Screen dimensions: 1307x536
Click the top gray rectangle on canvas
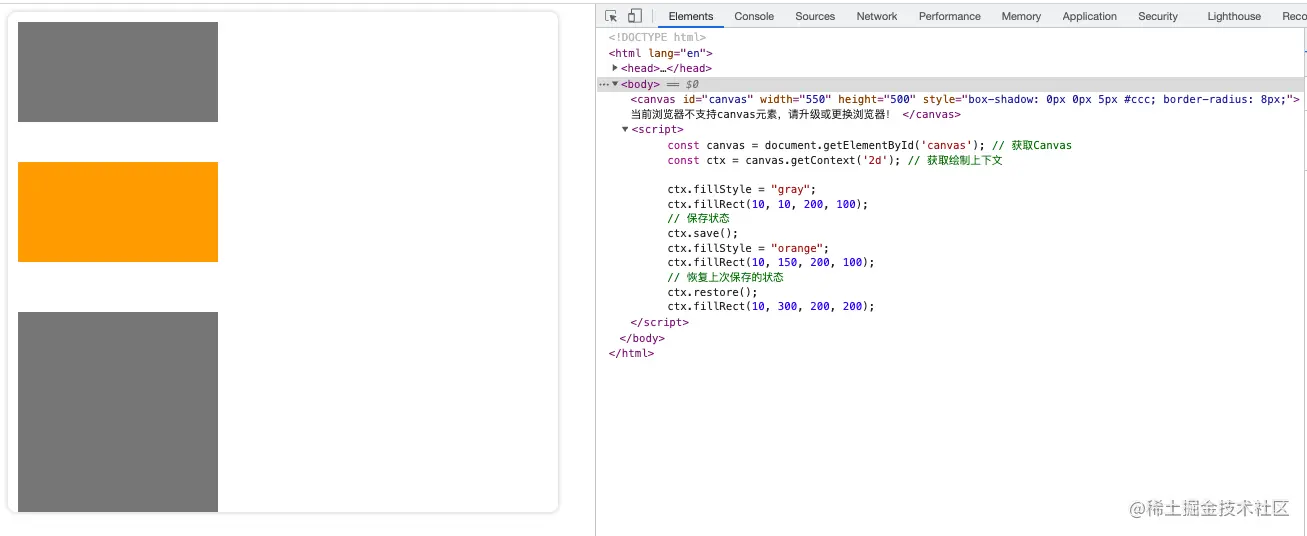[118, 72]
